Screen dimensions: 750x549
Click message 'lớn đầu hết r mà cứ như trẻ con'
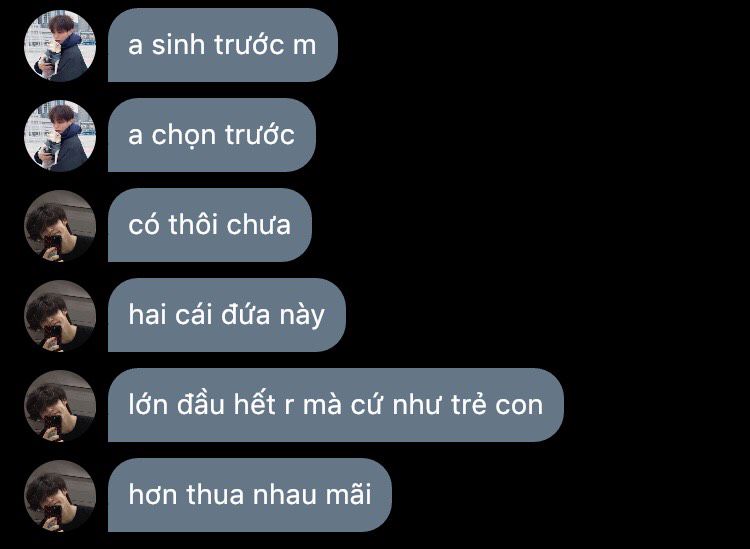tap(336, 405)
